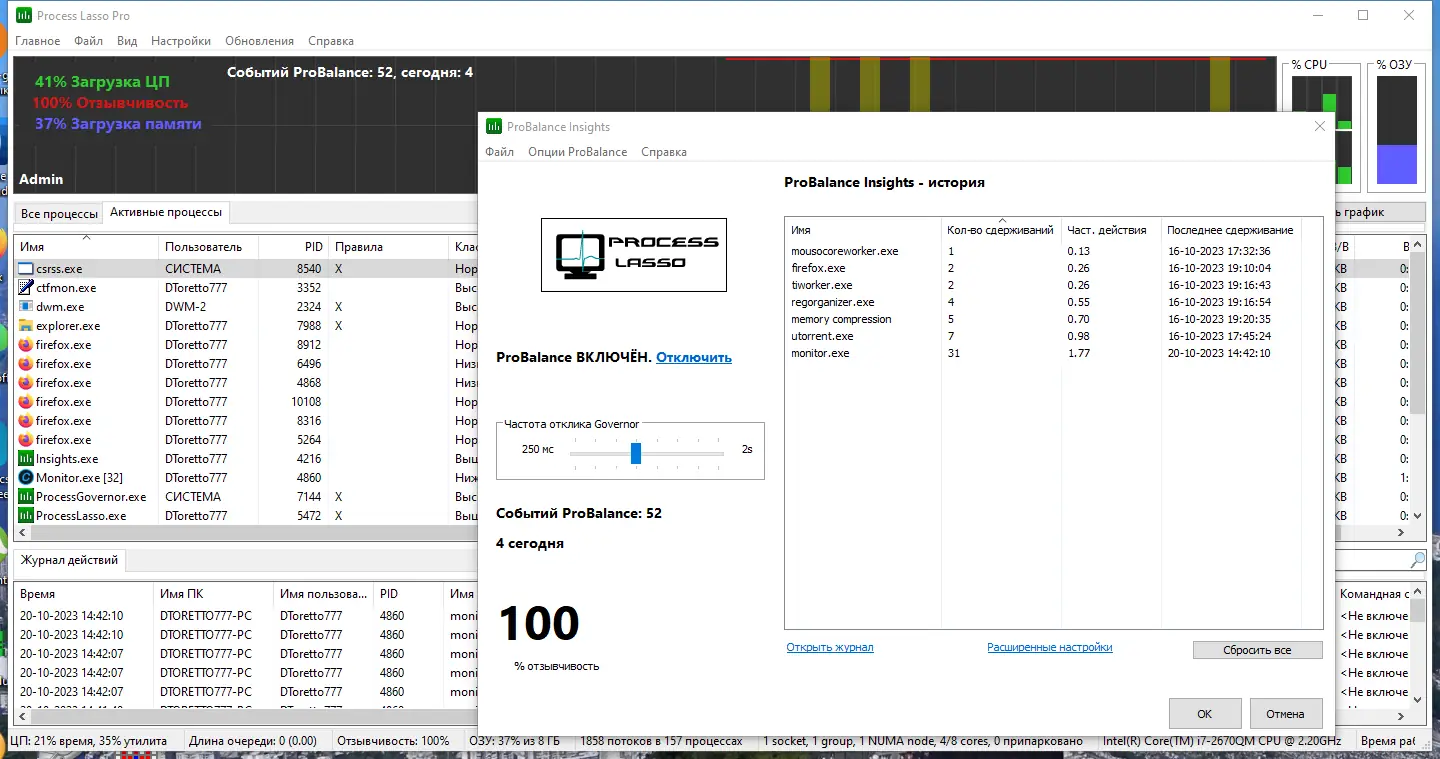Sort the process list by PID column
Image resolution: width=1440 pixels, height=759 pixels.
pos(293,247)
